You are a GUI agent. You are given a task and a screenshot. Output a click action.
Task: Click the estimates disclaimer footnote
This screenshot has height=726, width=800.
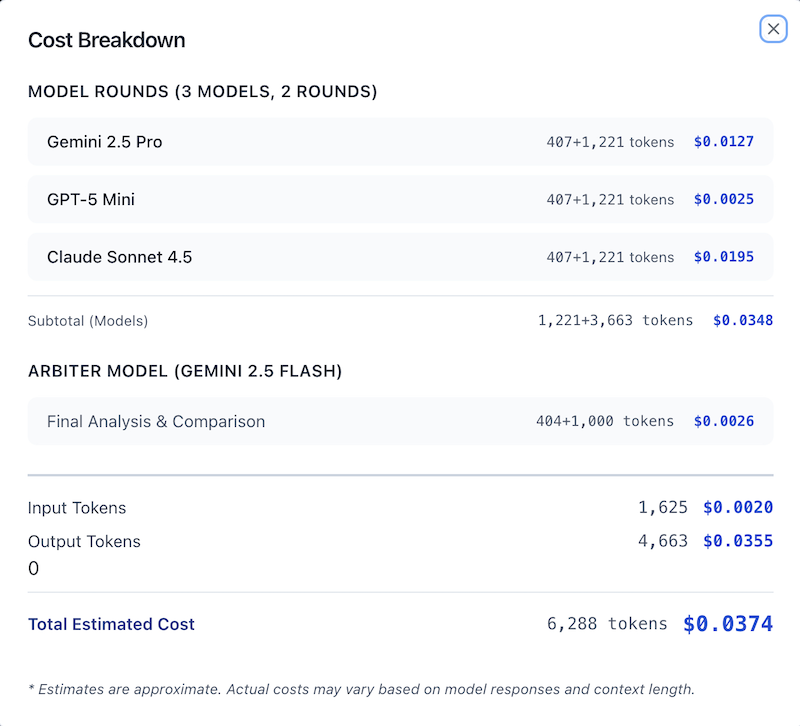pyautogui.click(x=361, y=689)
